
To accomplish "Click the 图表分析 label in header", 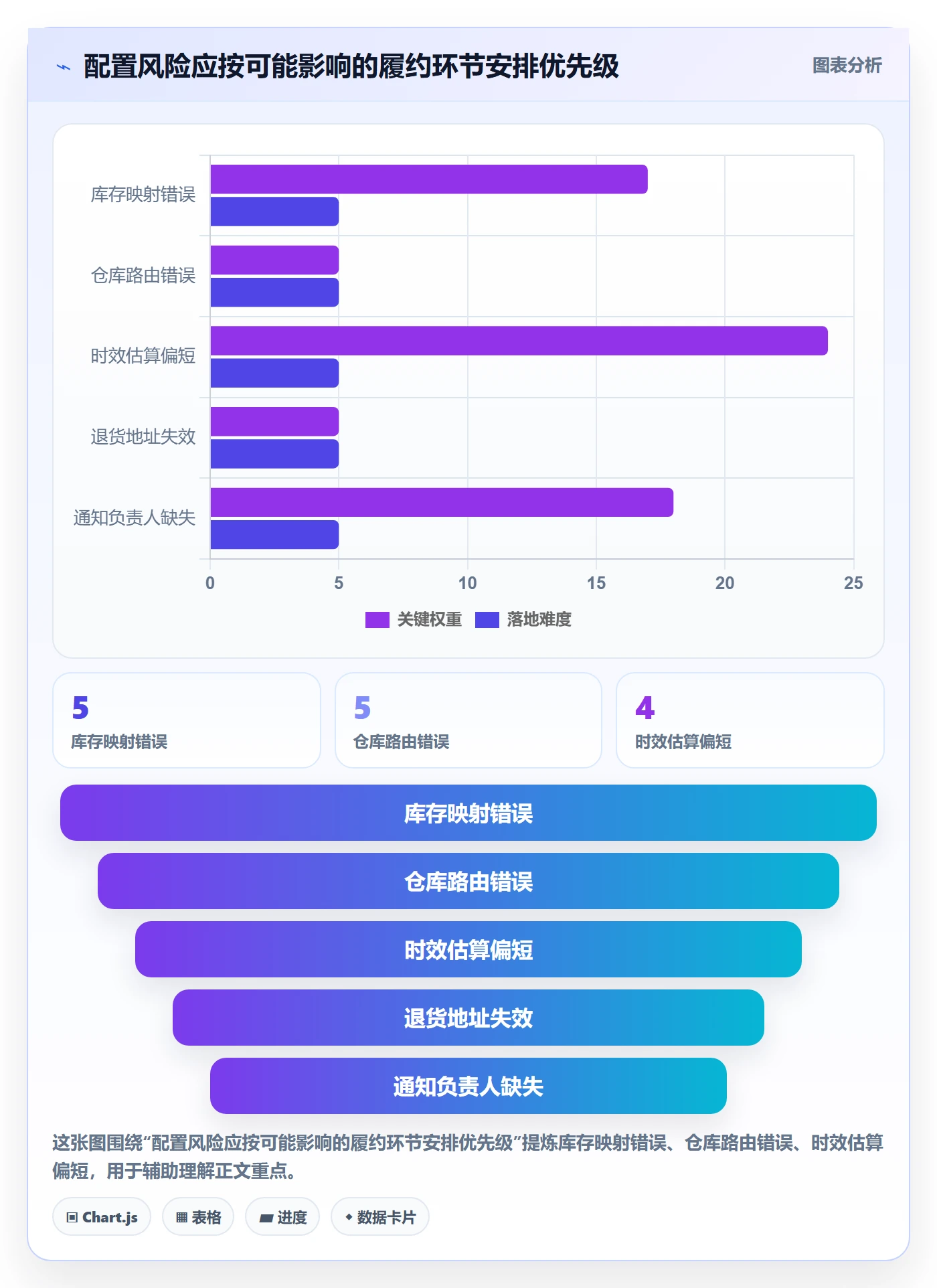I will pyautogui.click(x=847, y=66).
